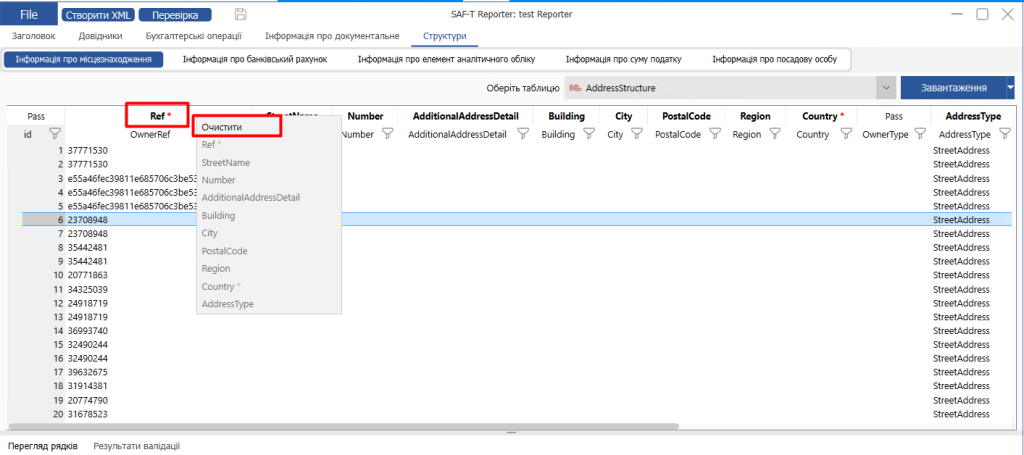Click the OwnerType column filter icon
Screen dimensions: 1024x455
pos(920,134)
